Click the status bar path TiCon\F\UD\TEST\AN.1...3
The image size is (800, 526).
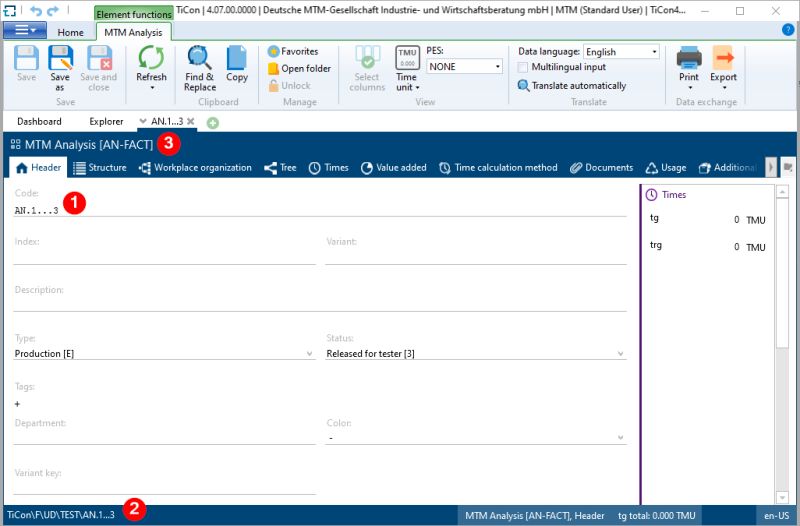pyautogui.click(x=61, y=515)
